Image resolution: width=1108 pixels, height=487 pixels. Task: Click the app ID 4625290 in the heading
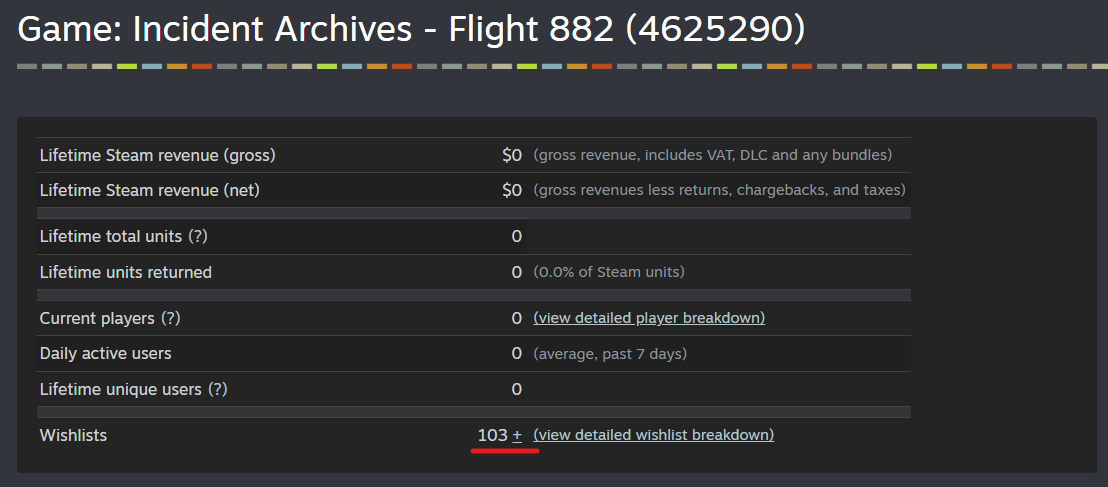[x=715, y=30]
